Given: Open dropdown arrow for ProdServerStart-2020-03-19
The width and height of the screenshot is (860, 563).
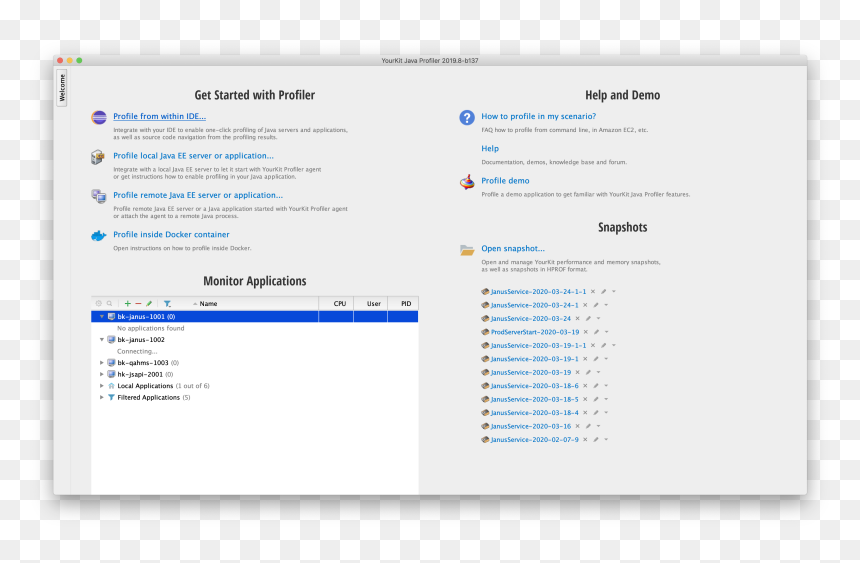Looking at the screenshot, I should point(607,332).
